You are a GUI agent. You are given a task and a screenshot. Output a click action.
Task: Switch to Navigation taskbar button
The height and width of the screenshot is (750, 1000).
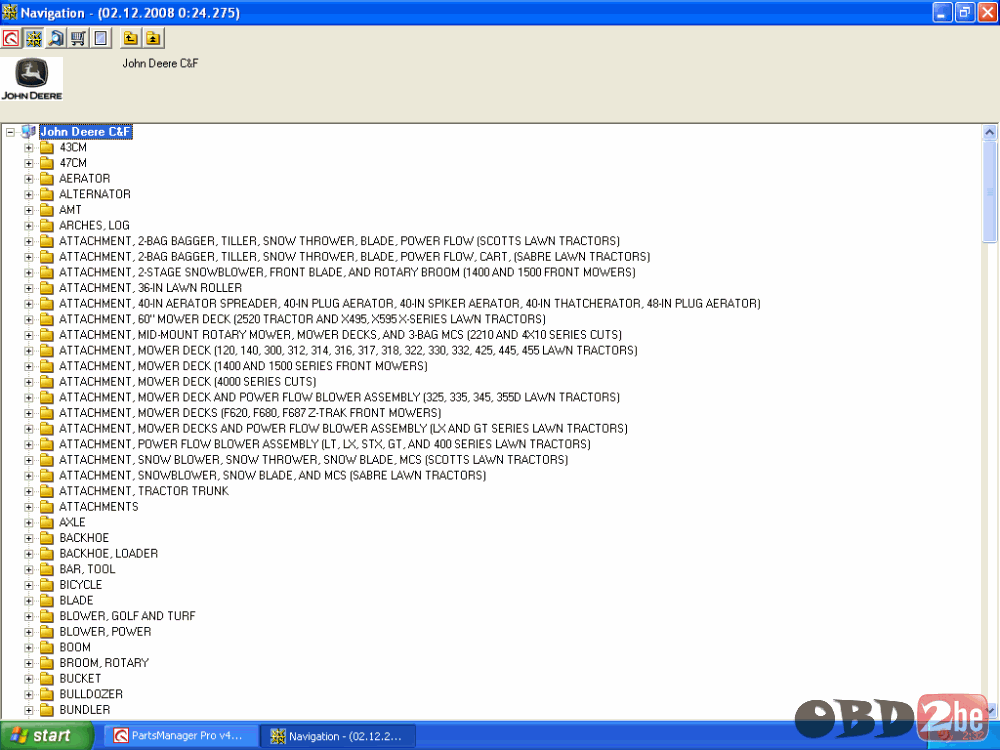point(339,736)
